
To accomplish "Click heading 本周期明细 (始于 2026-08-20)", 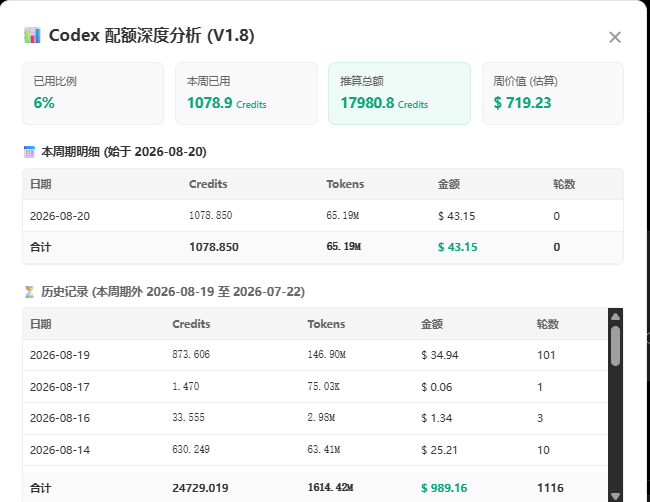I will click(x=124, y=152).
